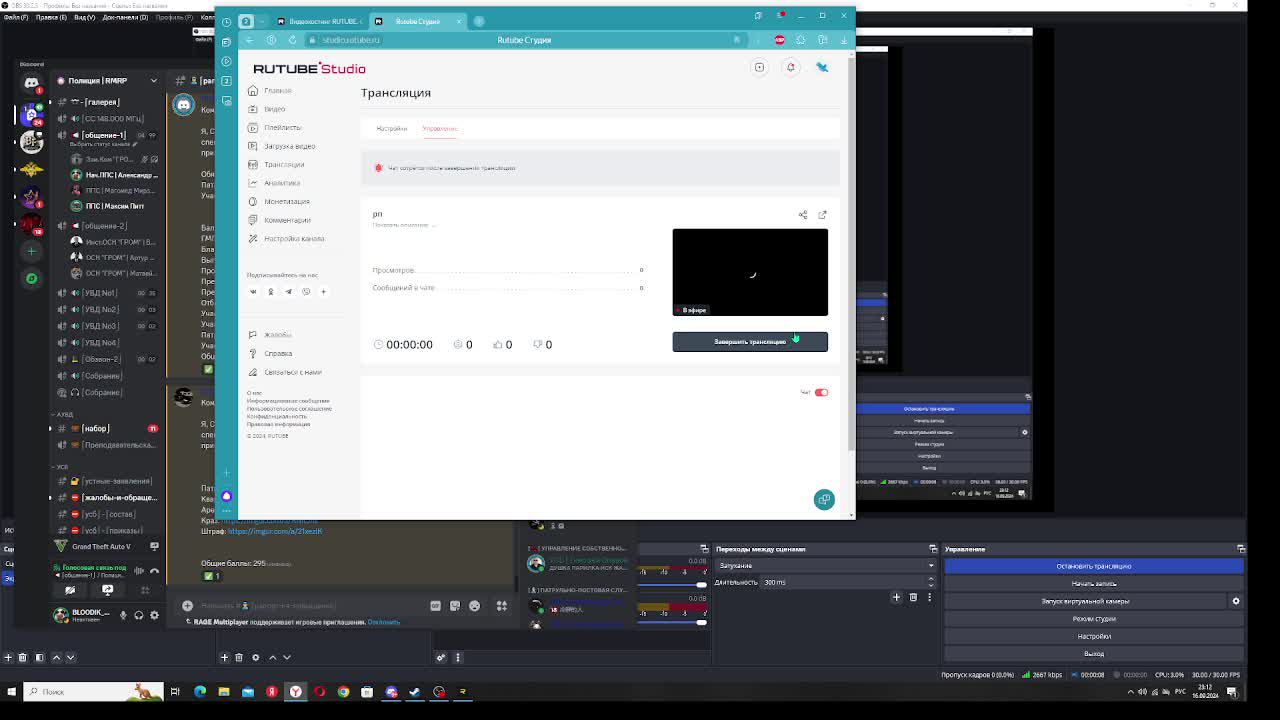Screen dimensions: 1280x720
Task: Click the Комментарии sidebar icon
Action: tap(253, 220)
